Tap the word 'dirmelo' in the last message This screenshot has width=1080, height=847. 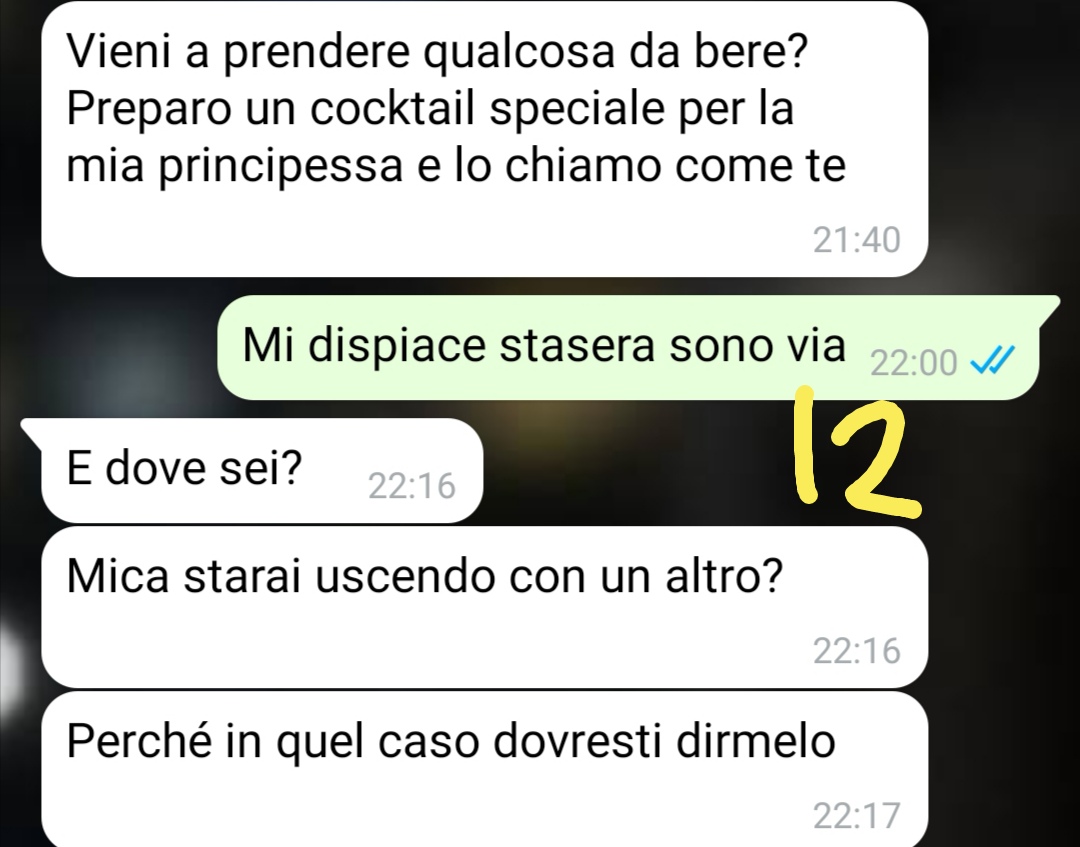[x=756, y=741]
